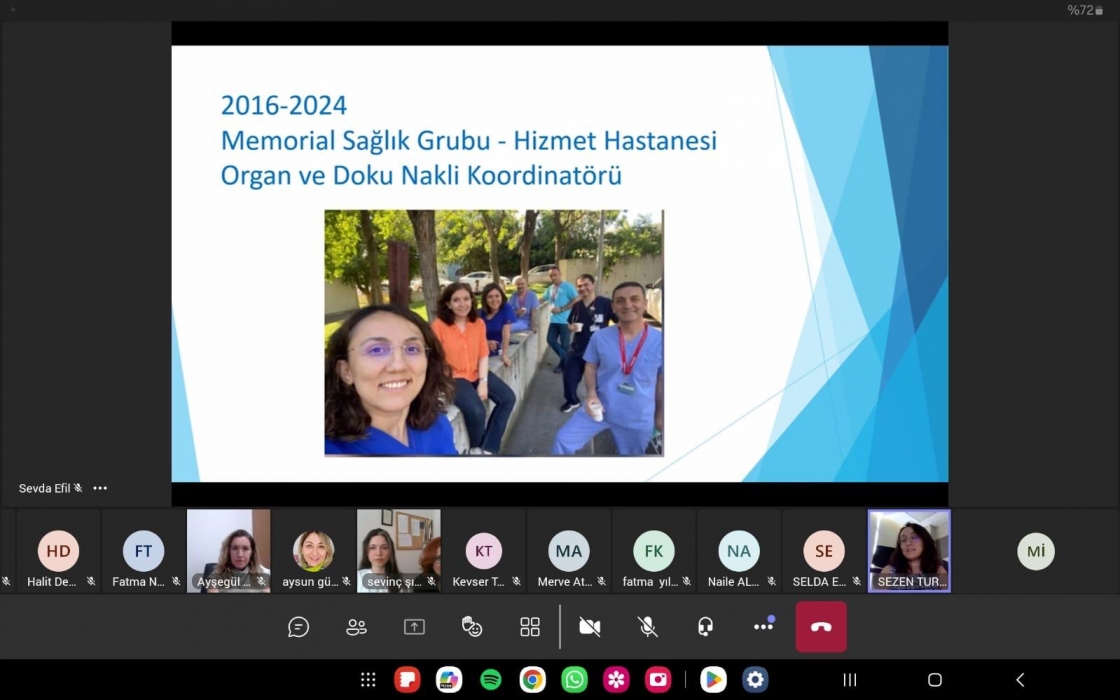Hang up and leave the call

click(821, 627)
